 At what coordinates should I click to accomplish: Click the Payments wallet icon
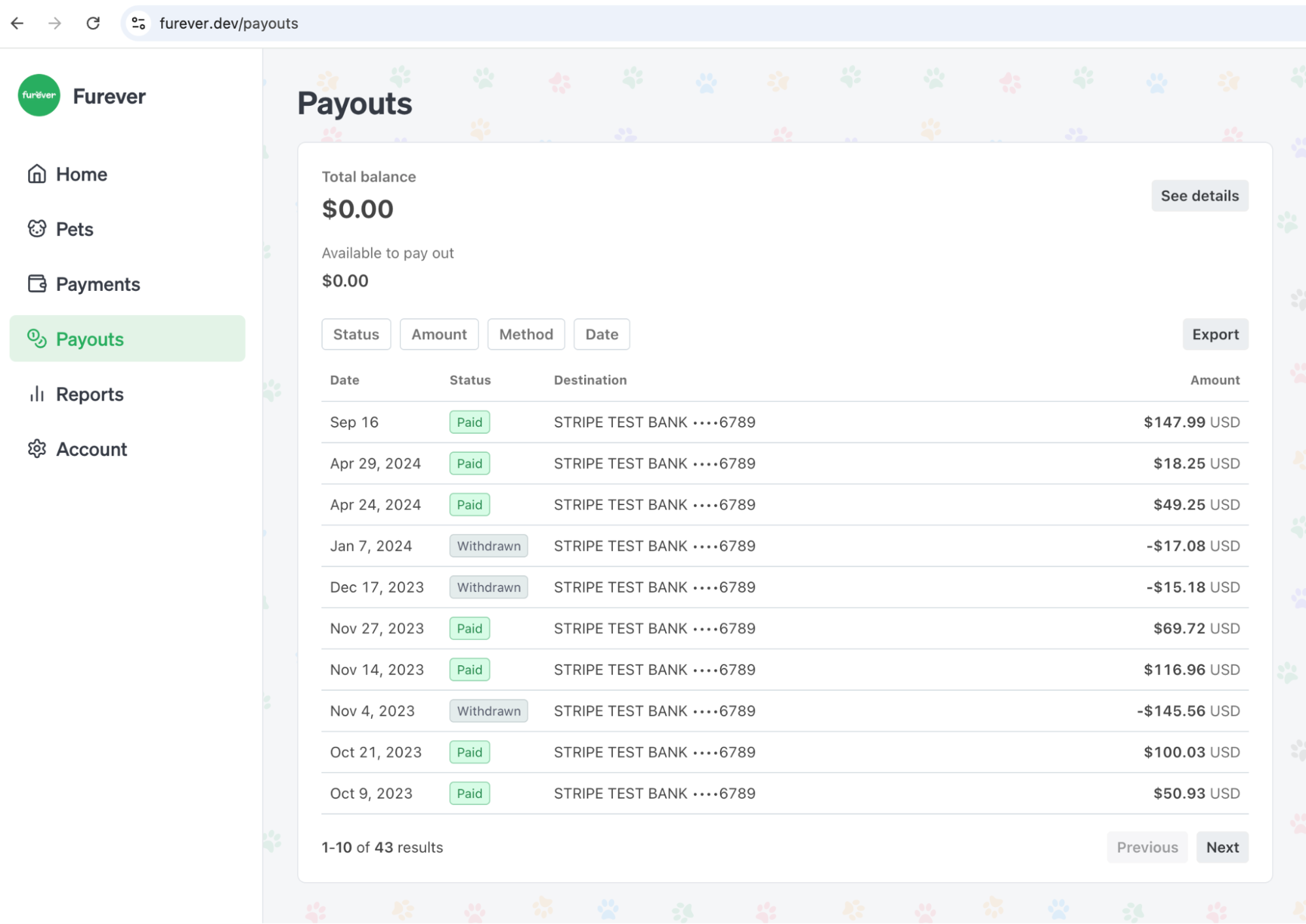(37, 284)
